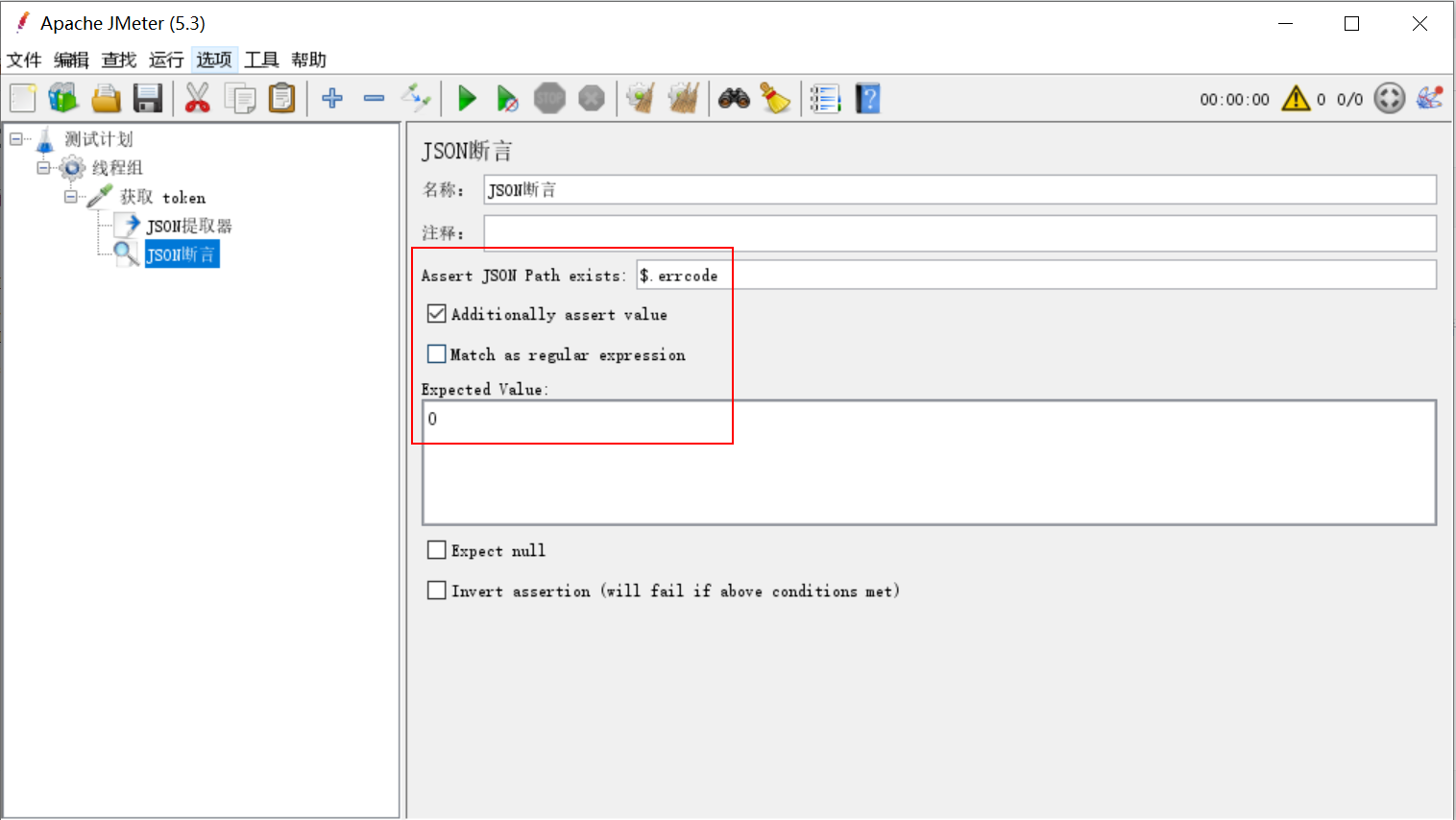Click the 0/0 active threads counter
This screenshot has width=1456, height=820.
pyautogui.click(x=1349, y=99)
